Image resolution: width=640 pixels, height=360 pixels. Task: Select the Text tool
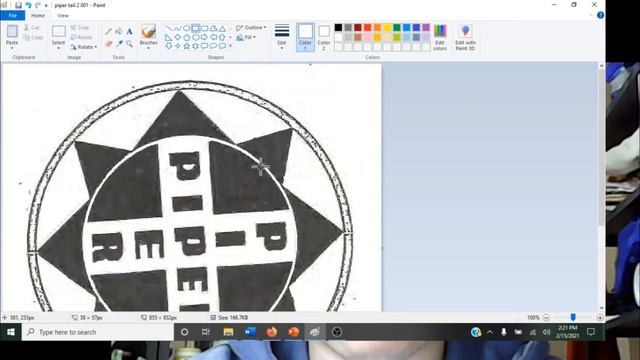tap(129, 31)
